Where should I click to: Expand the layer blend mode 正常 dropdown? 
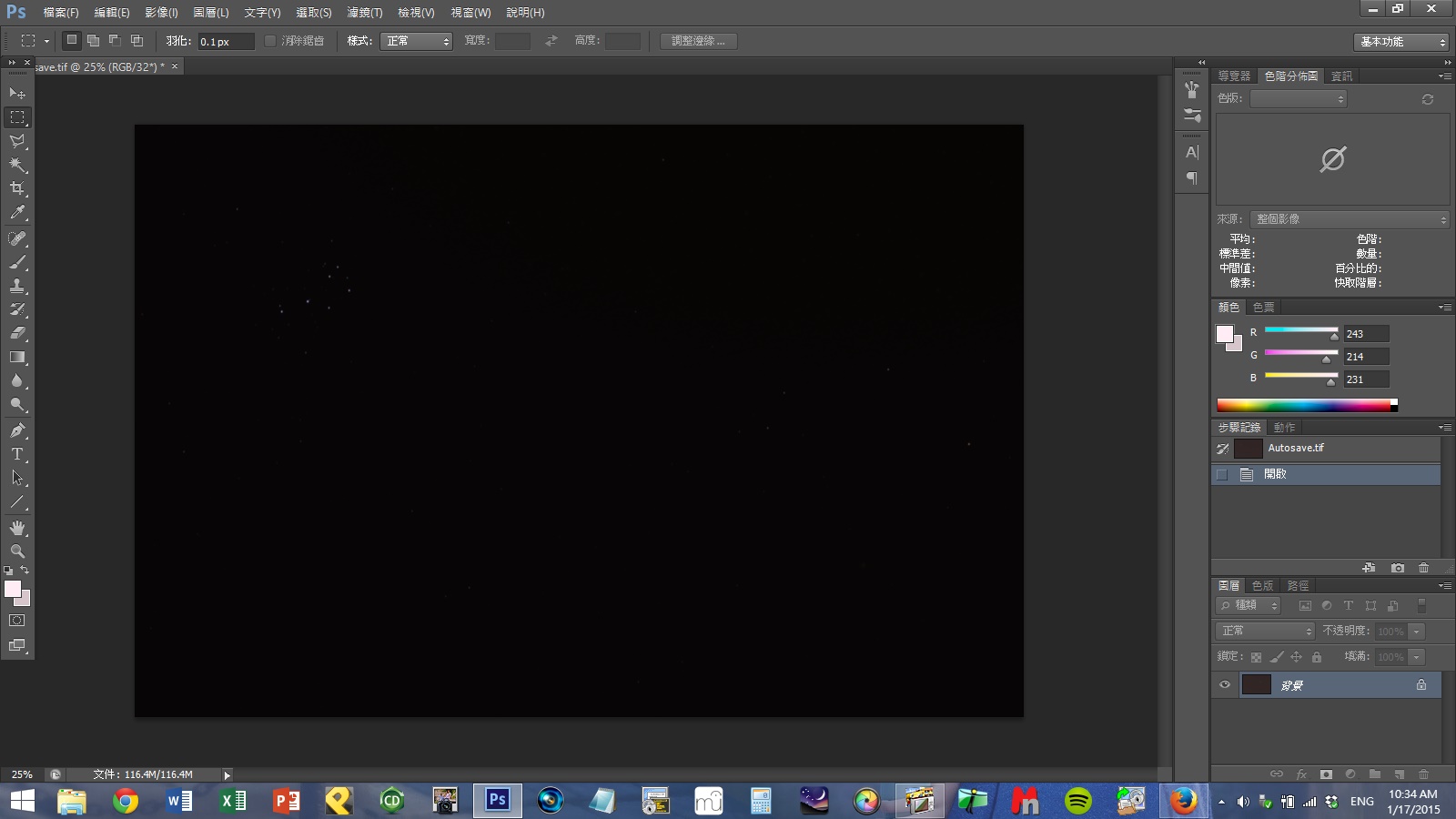point(1265,631)
